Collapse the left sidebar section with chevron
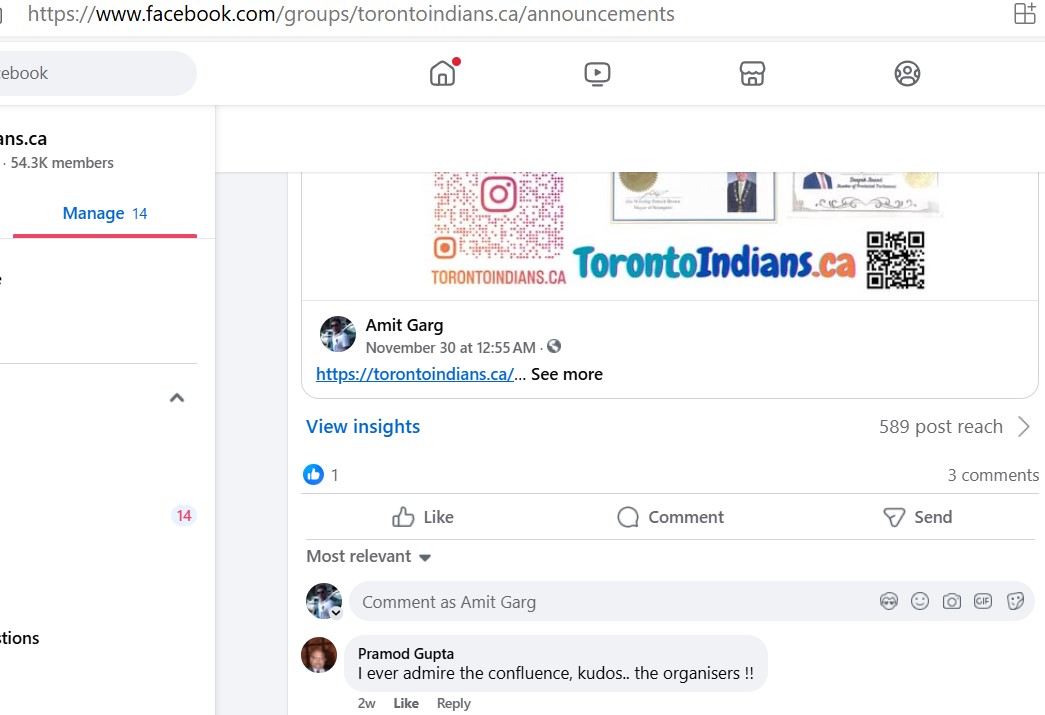Viewport: 1045px width, 715px height. (x=177, y=398)
